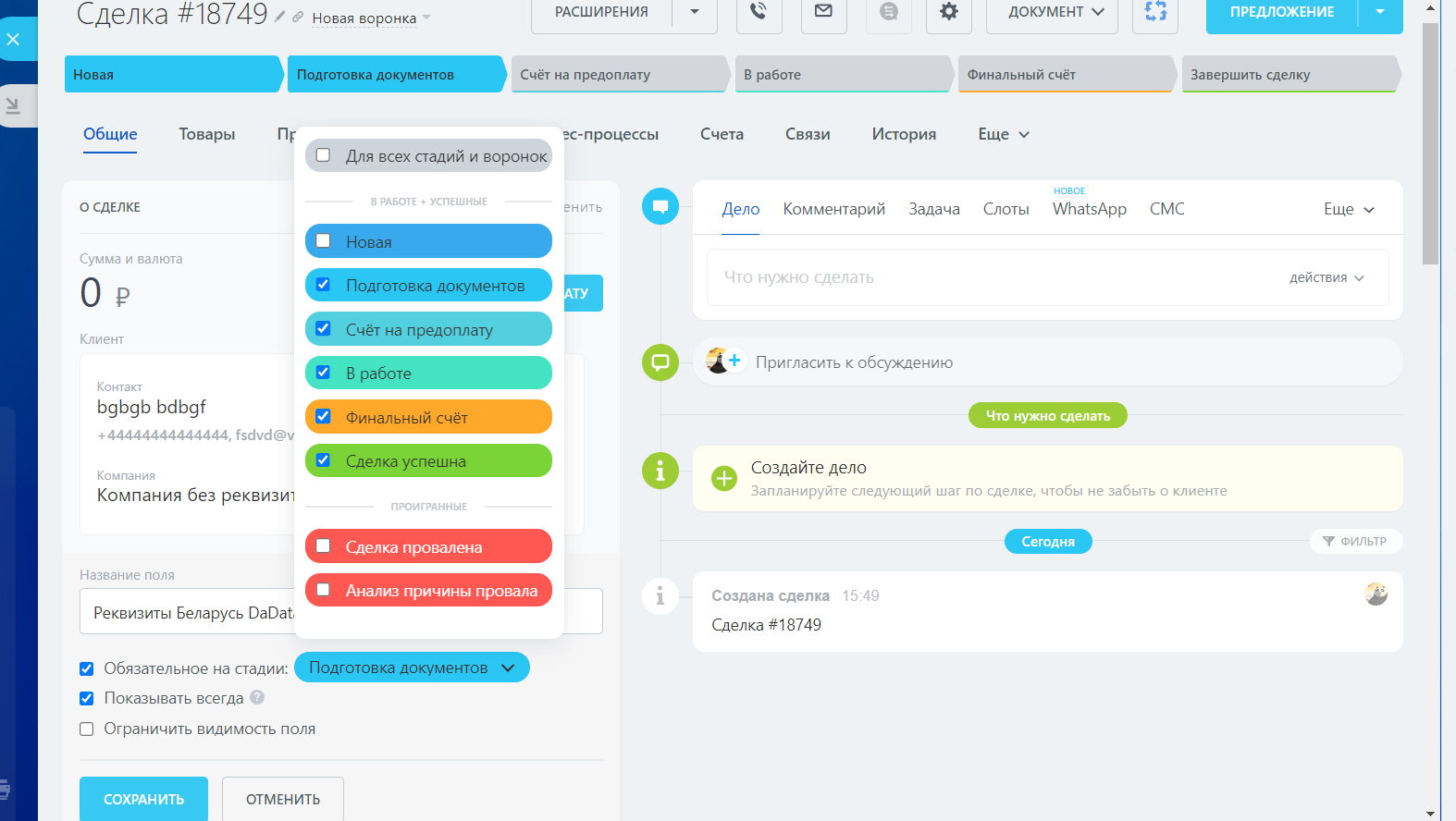Switch to the Общие tab
This screenshot has height=821, width=1456.
click(x=110, y=134)
